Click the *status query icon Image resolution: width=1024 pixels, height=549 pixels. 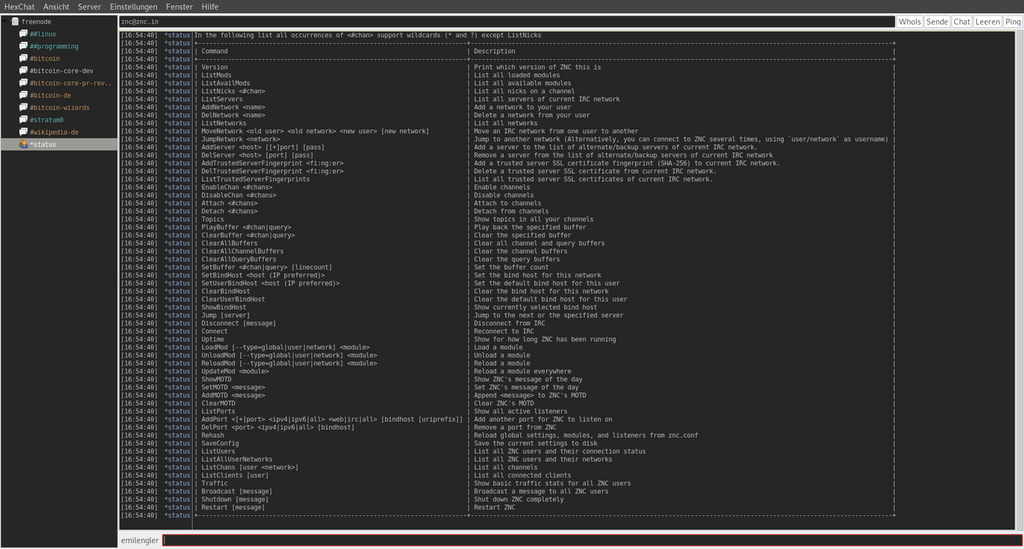pos(24,144)
